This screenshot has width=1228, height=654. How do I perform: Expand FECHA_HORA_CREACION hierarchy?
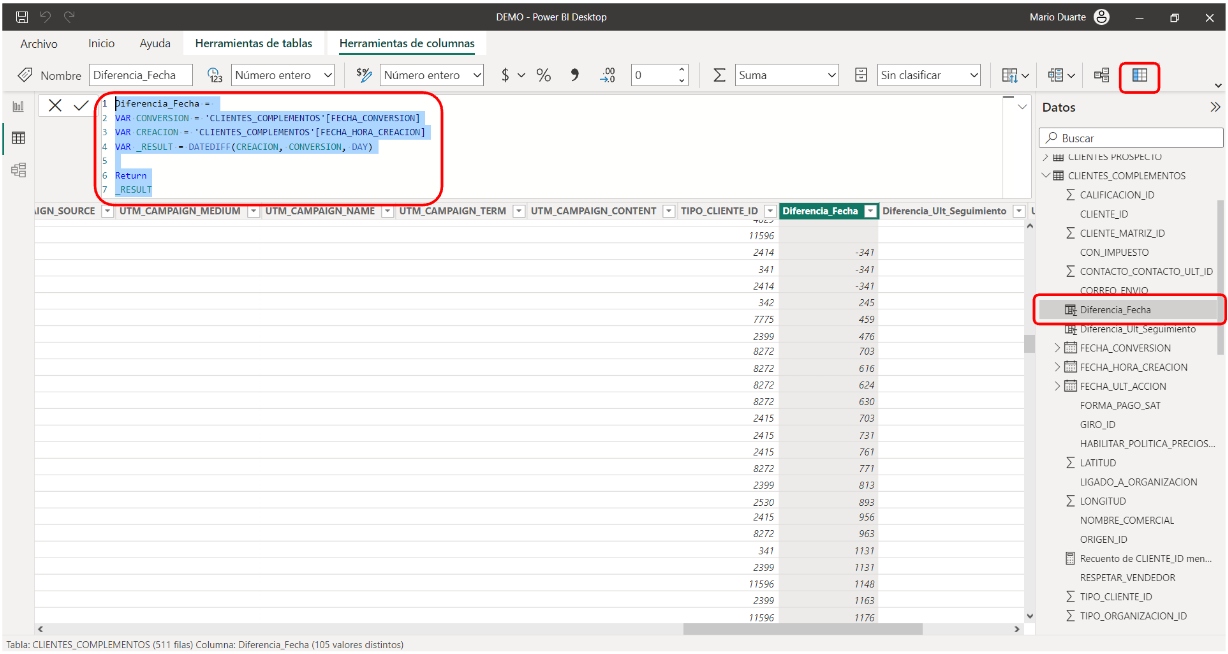(x=1058, y=367)
